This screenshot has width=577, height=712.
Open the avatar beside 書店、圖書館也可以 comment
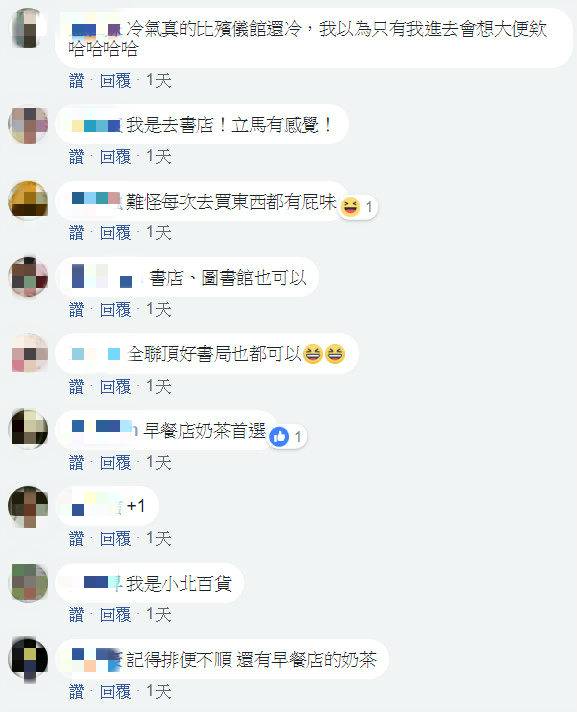pyautogui.click(x=28, y=277)
